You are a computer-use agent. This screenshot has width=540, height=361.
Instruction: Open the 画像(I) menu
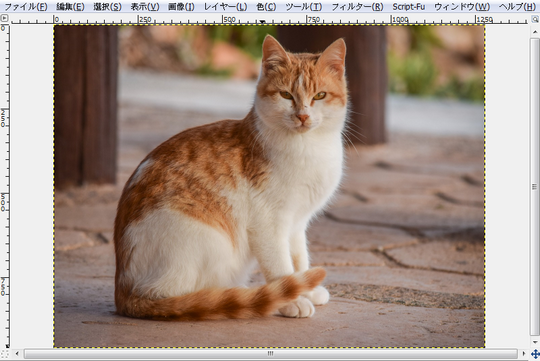pyautogui.click(x=181, y=6)
